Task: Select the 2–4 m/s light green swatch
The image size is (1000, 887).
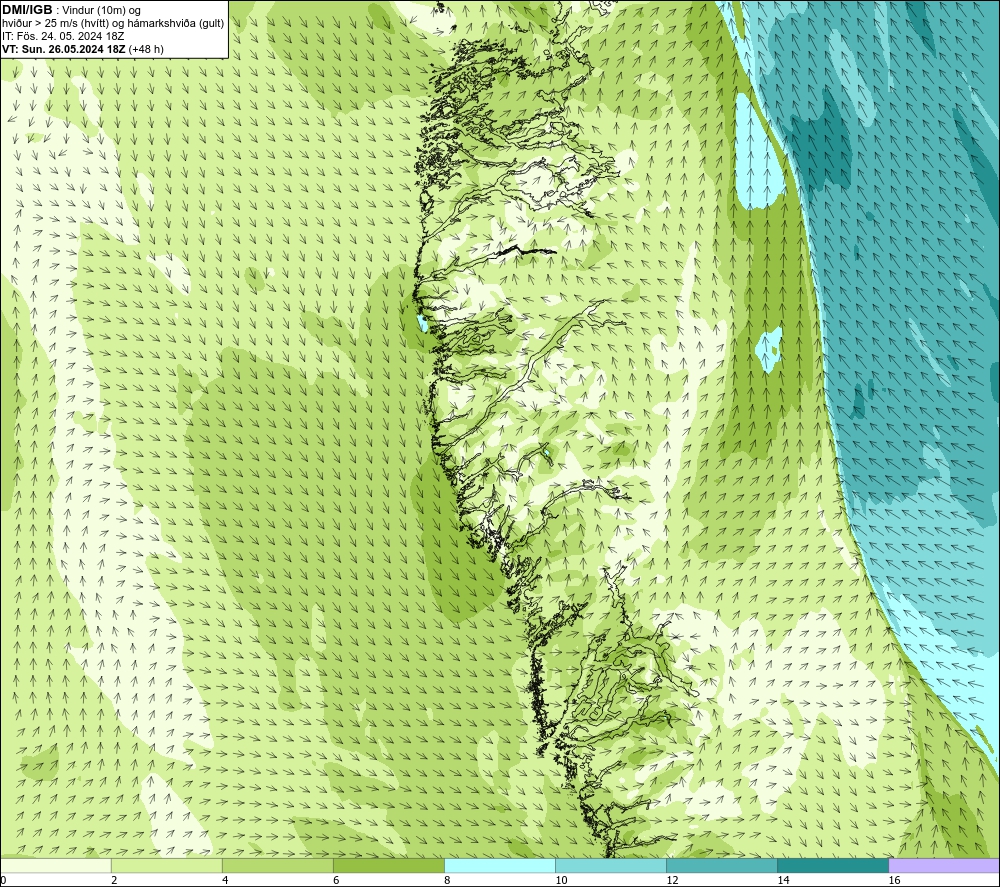Action: 166,865
